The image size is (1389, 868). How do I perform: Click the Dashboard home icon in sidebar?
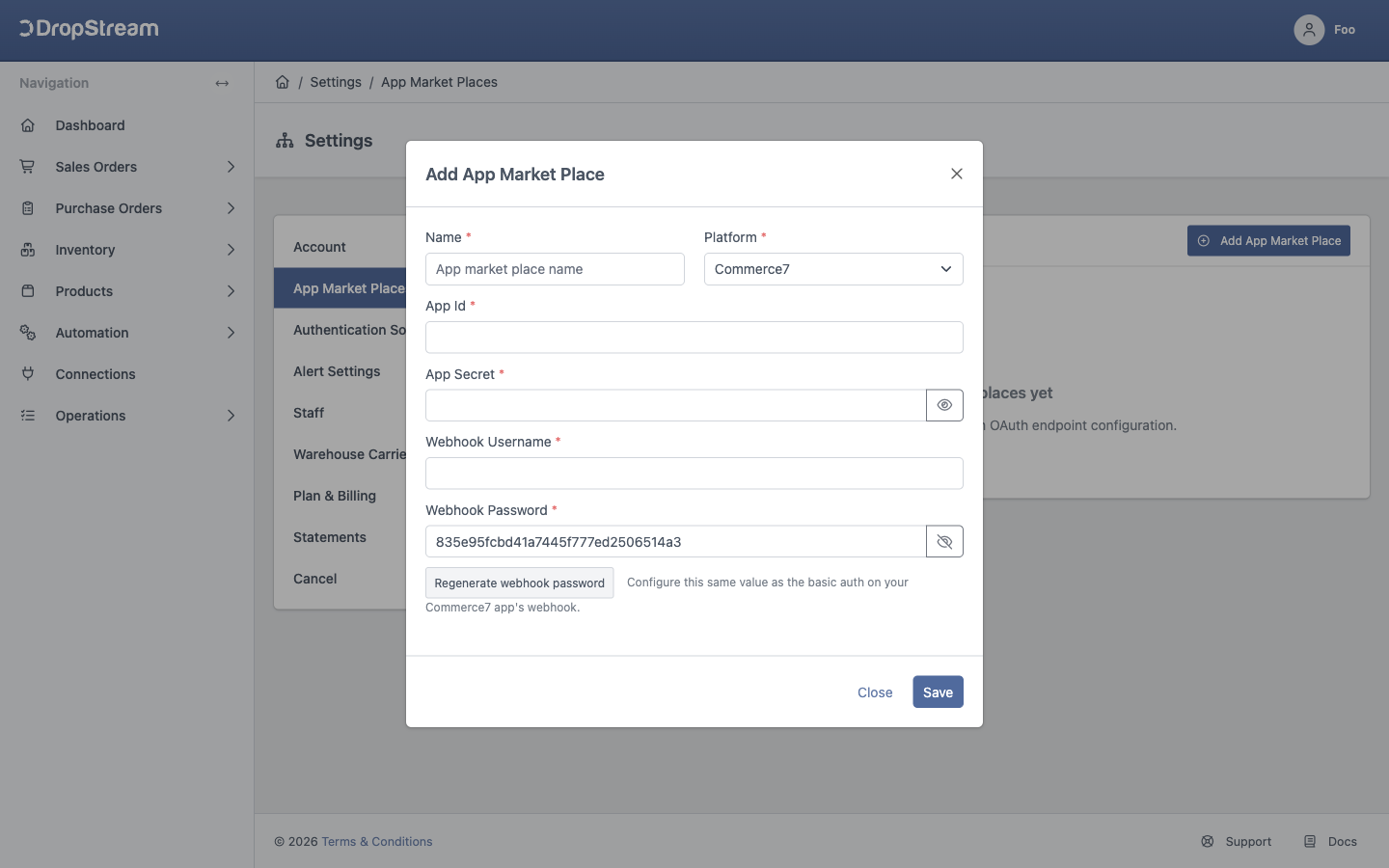click(x=28, y=125)
